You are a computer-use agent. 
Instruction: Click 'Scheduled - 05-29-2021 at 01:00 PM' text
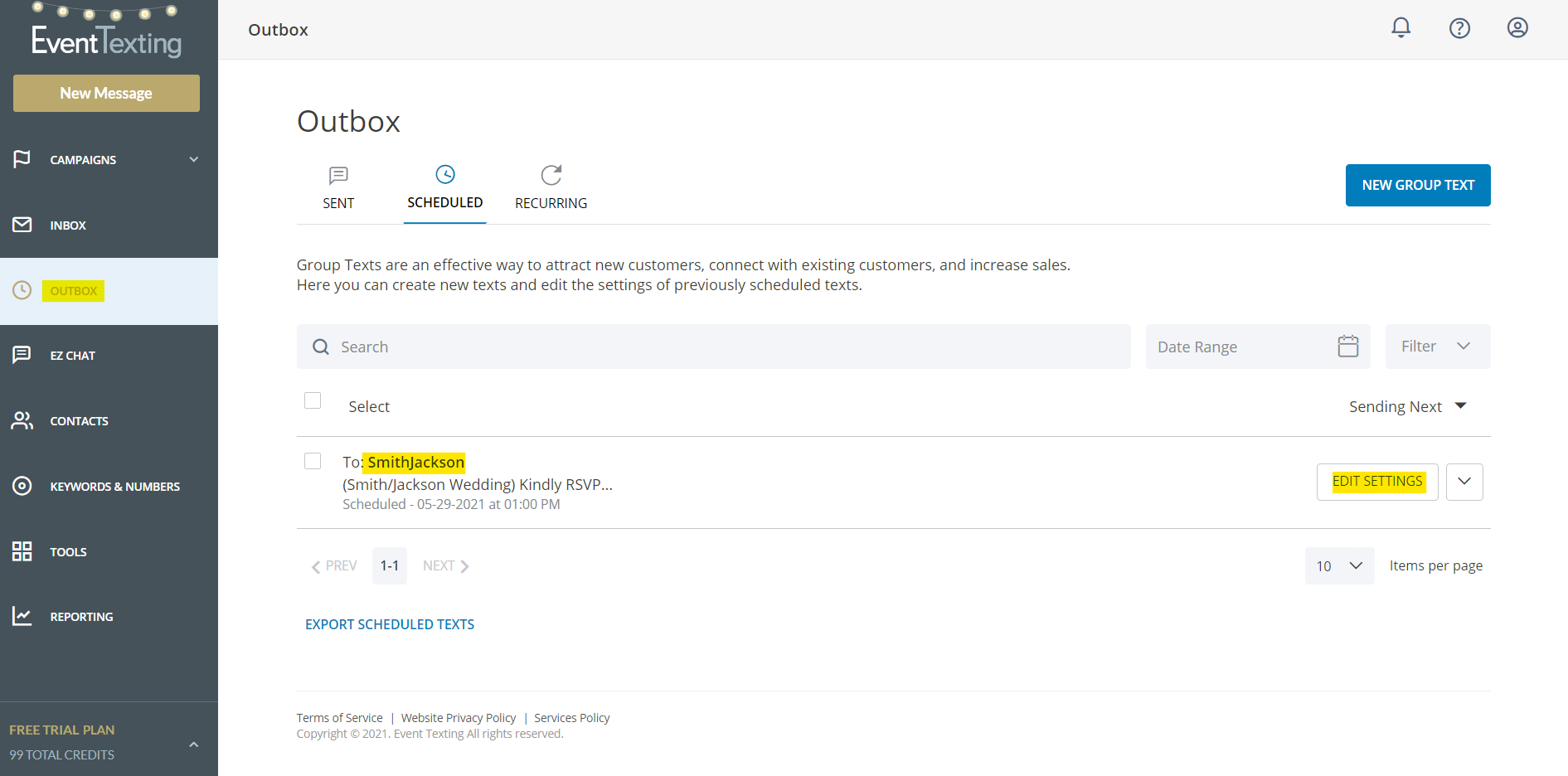pyautogui.click(x=451, y=504)
